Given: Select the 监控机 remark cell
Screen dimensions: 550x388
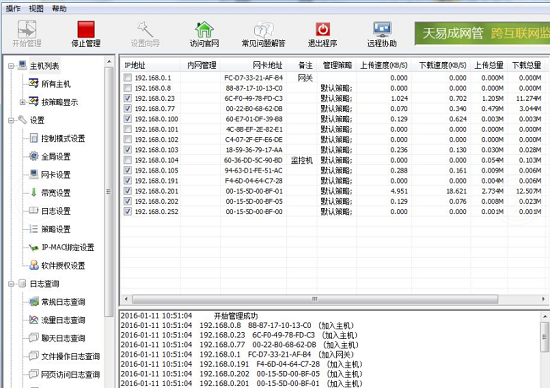Looking at the screenshot, I should [x=302, y=160].
